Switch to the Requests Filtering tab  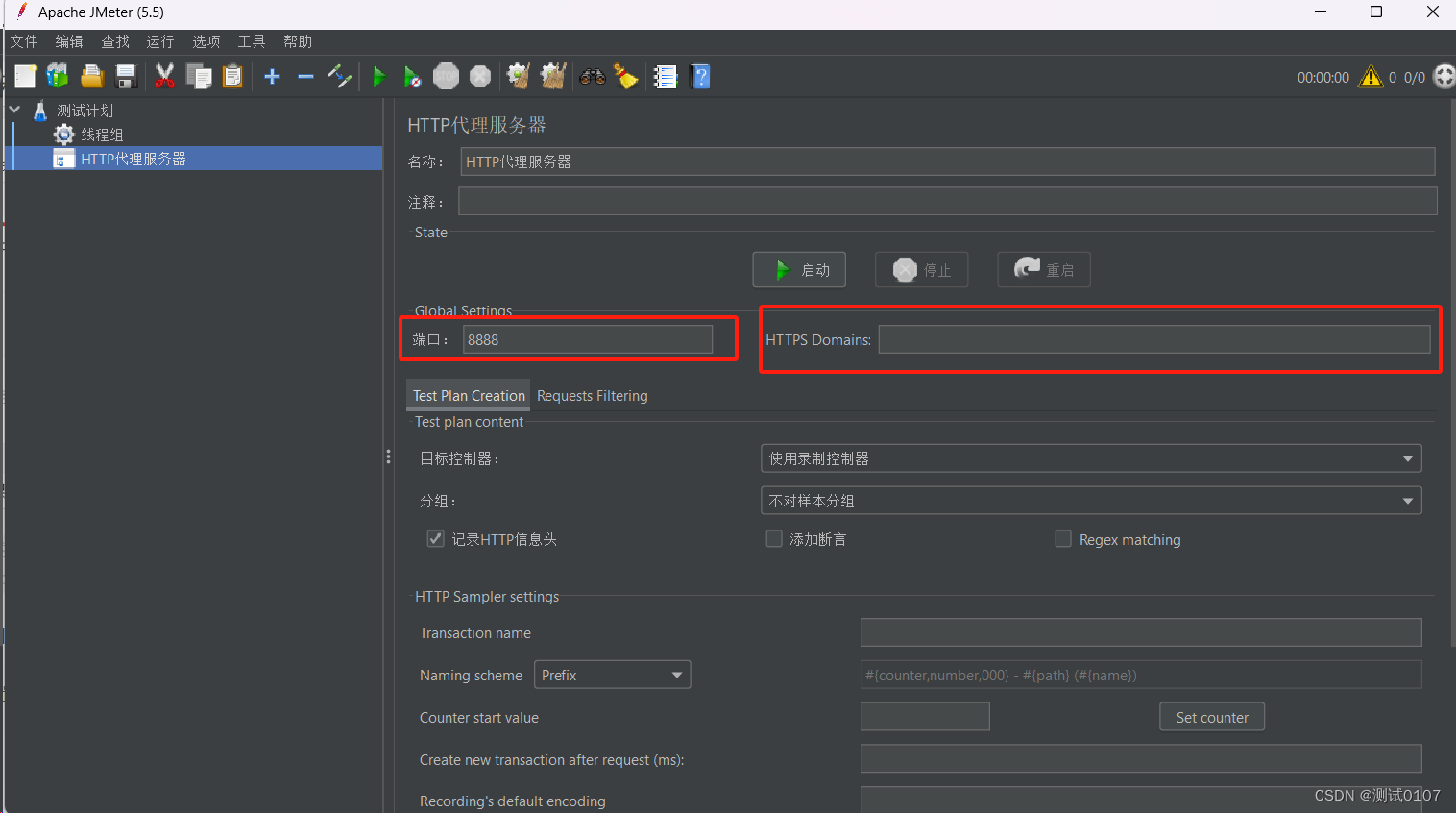pyautogui.click(x=593, y=396)
